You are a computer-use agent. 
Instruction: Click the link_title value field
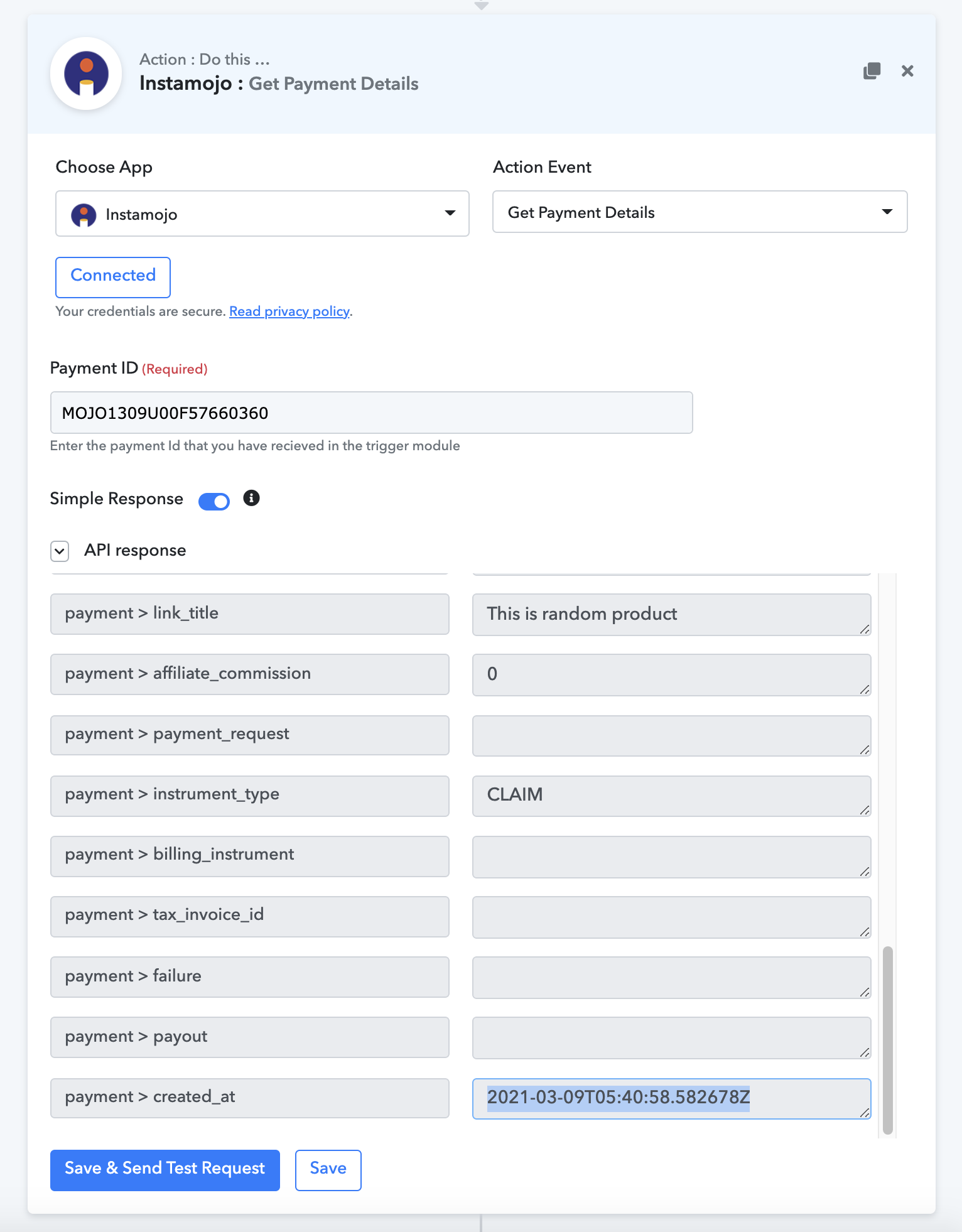(x=672, y=614)
